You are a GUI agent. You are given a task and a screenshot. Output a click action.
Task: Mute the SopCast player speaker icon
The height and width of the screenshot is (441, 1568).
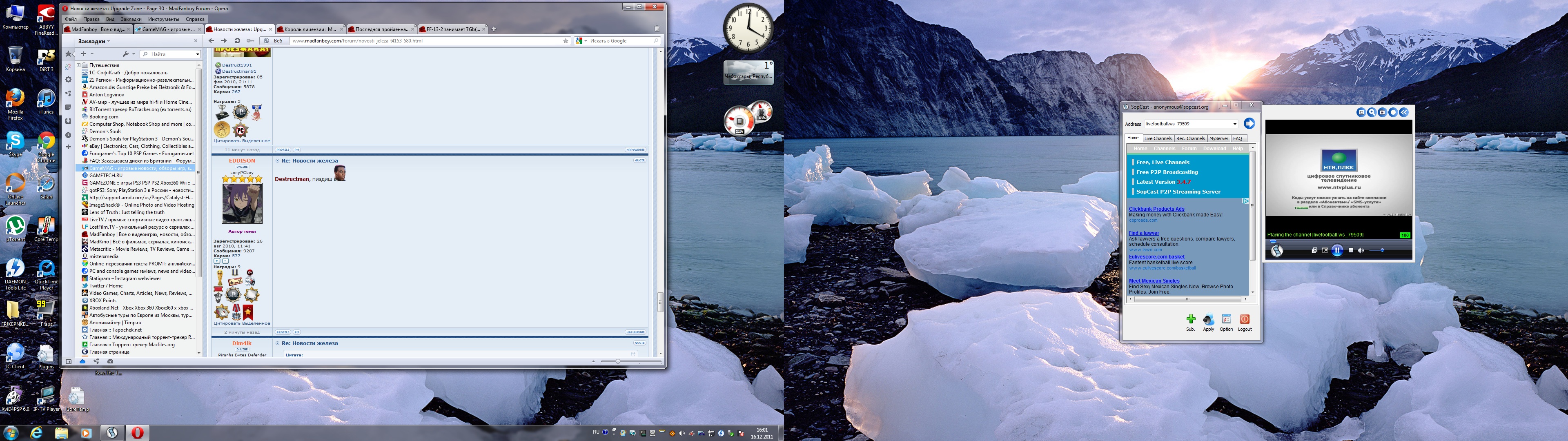(x=1361, y=250)
